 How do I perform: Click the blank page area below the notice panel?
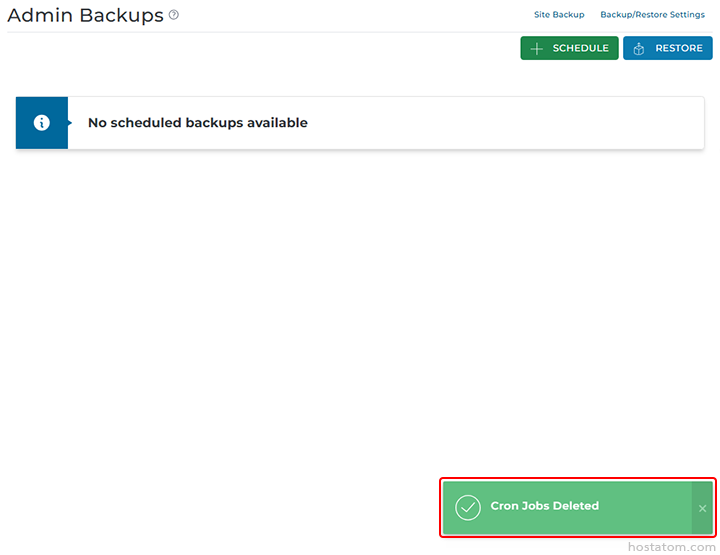[x=360, y=300]
